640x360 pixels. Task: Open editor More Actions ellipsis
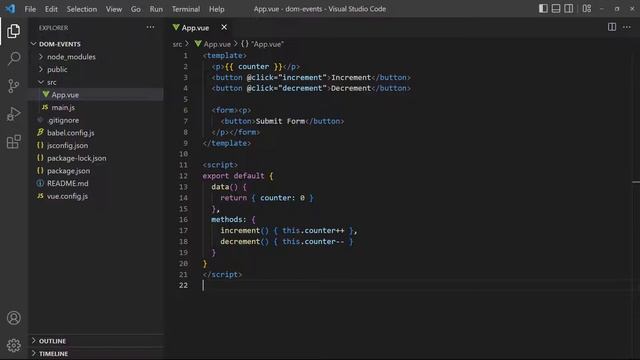(627, 27)
